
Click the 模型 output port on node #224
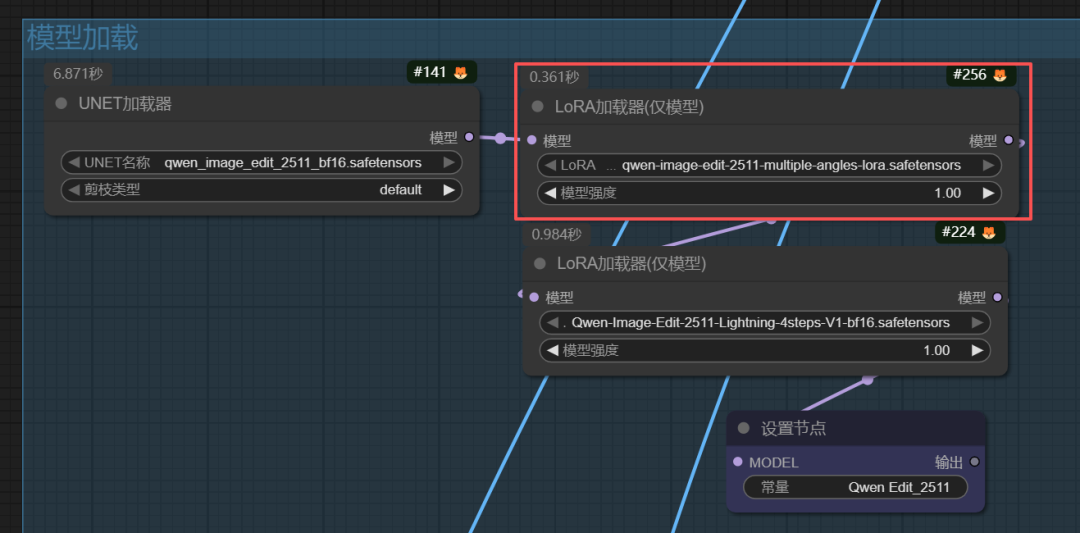click(x=996, y=297)
